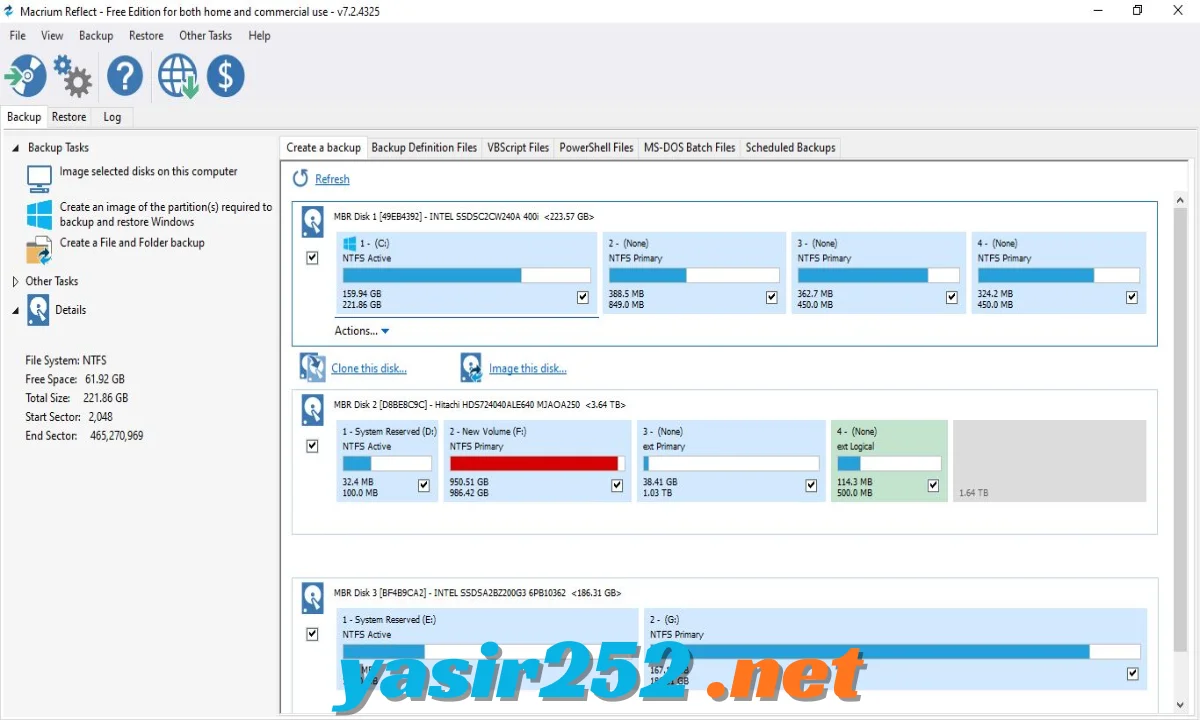
Task: Click the dollar sign purchase icon
Action: (226, 76)
